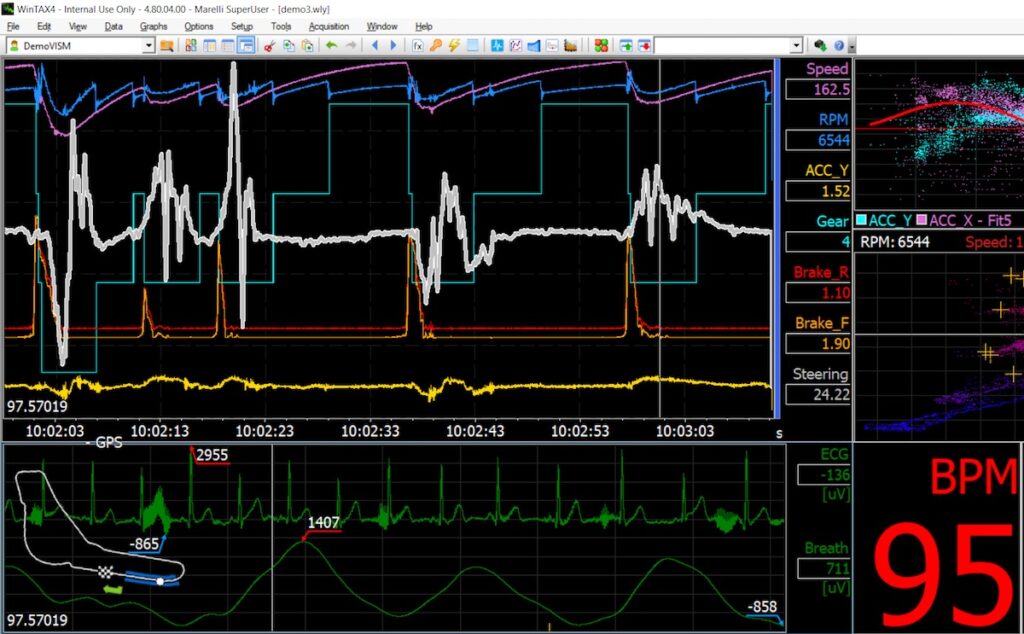Screen dimensions: 1024x634
Task: Click the red download window icon
Action: 645,46
